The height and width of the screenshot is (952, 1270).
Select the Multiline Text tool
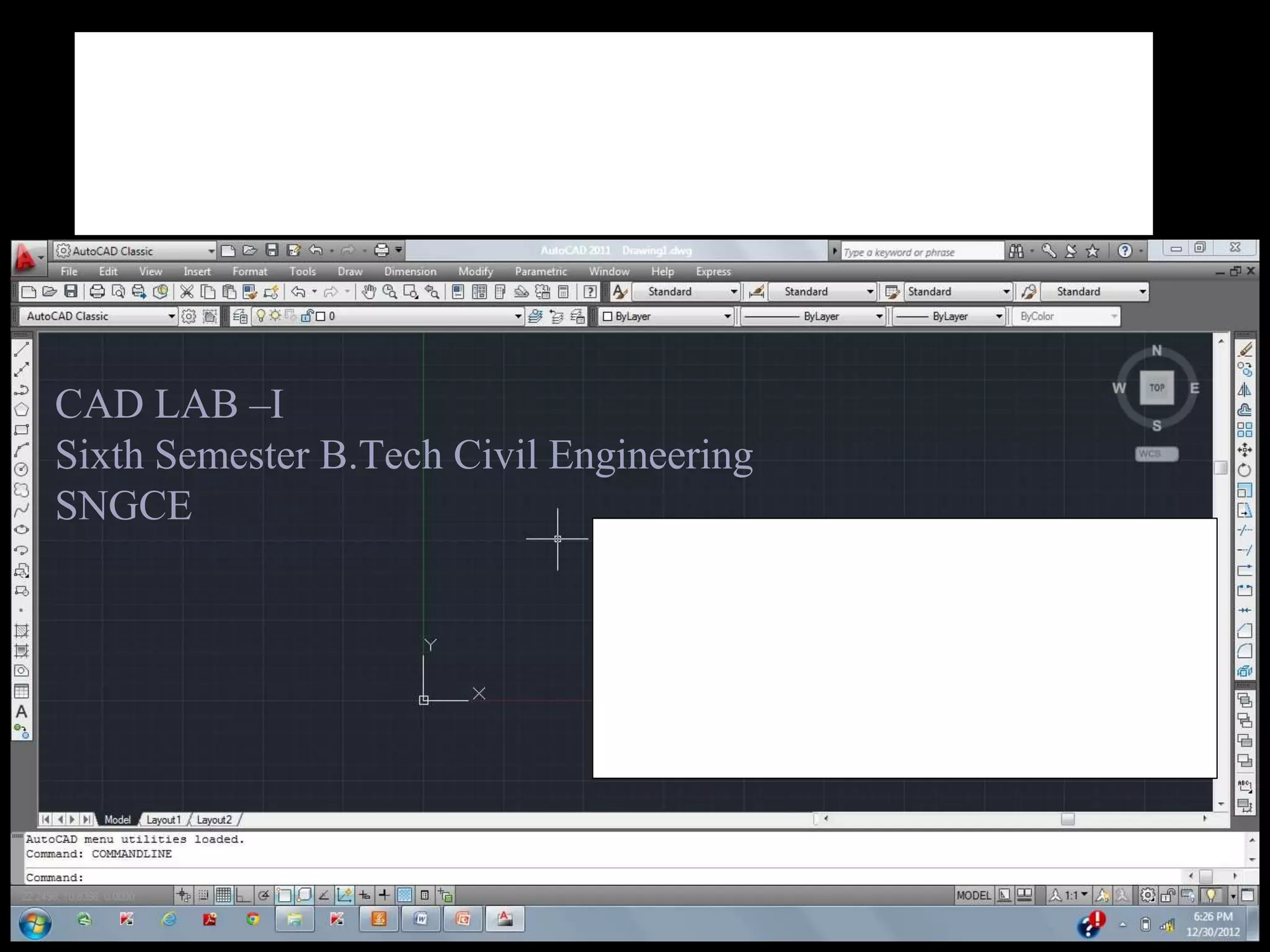pyautogui.click(x=21, y=712)
